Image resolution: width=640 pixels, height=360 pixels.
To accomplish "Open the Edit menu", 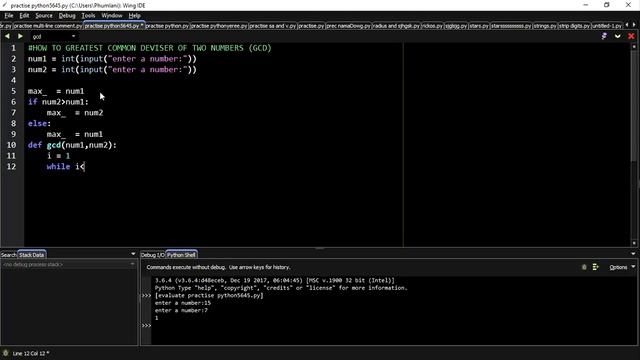I will 24,16.
